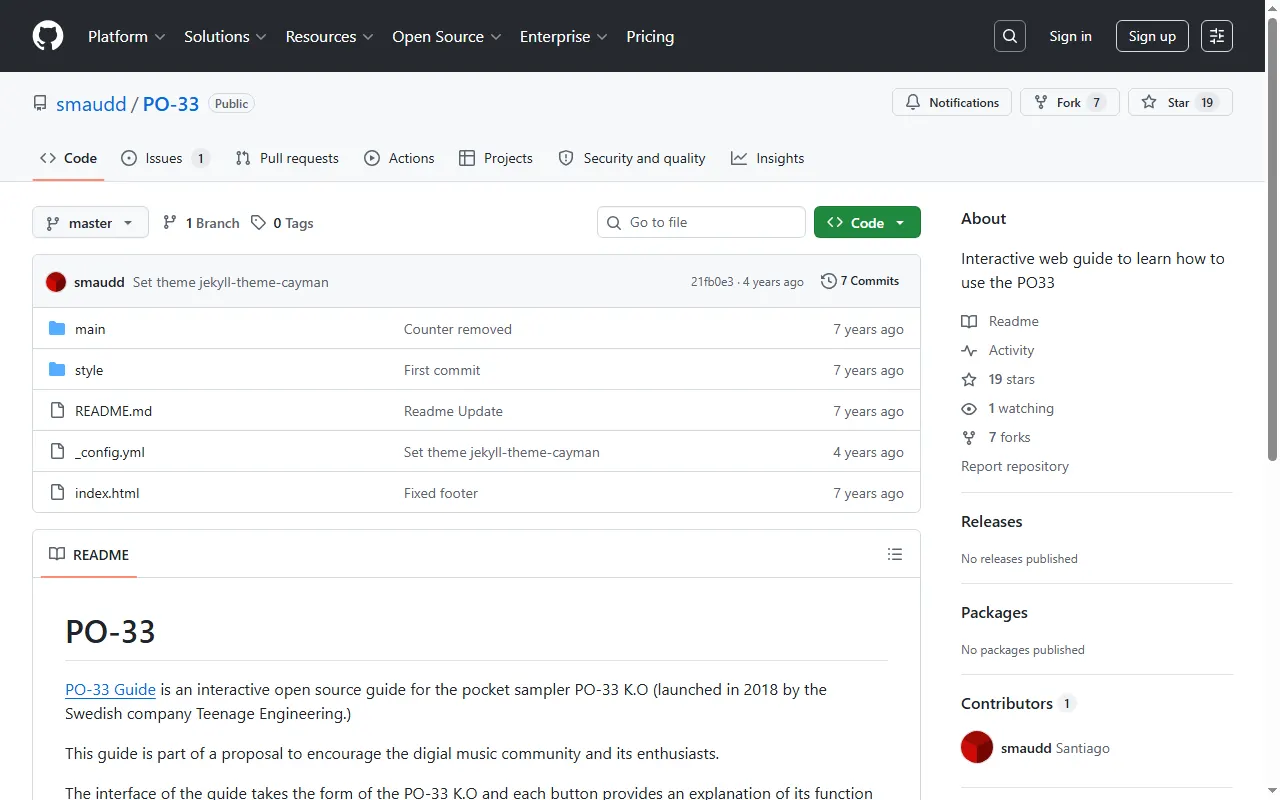Click the bell icon in Notifications button
1280x800 pixels.
coord(913,102)
